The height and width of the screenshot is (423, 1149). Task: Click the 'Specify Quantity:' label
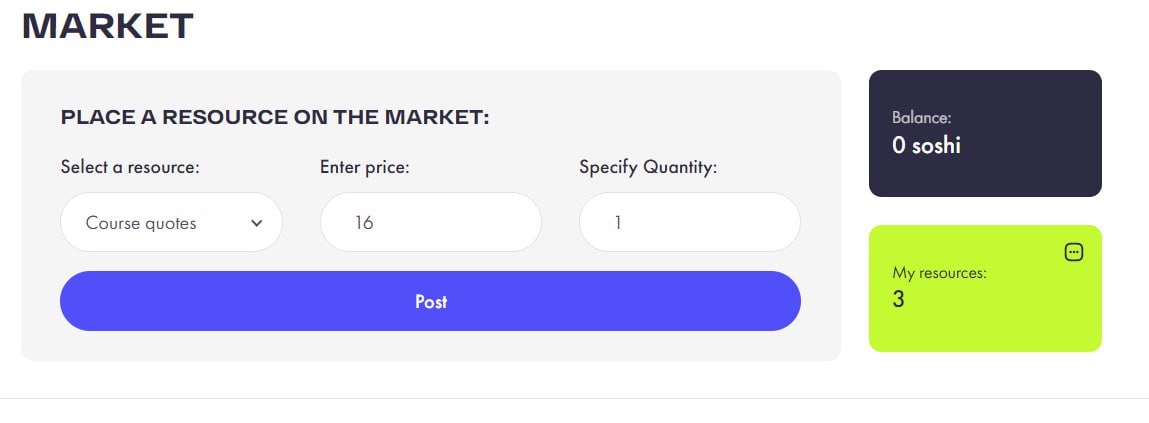pos(648,167)
